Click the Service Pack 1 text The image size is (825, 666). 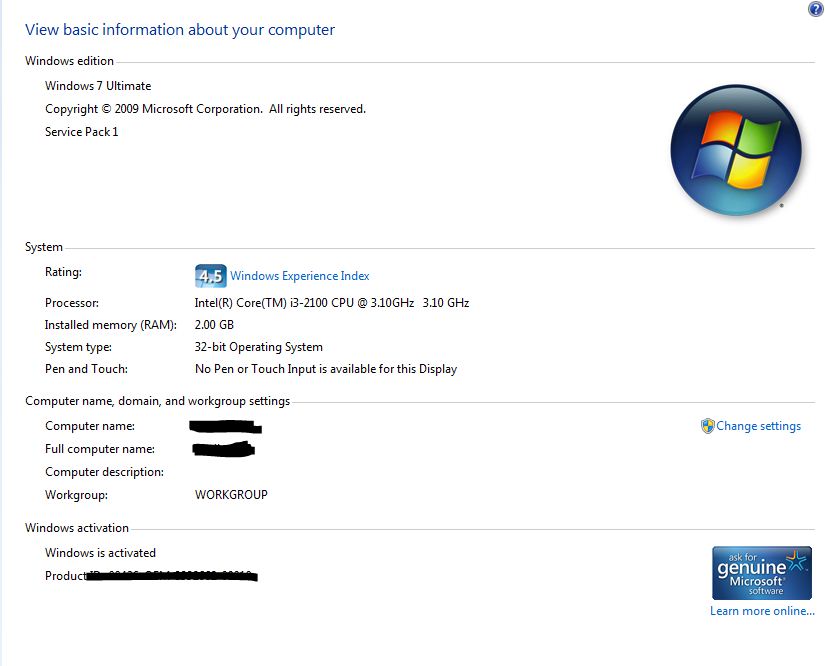82,132
